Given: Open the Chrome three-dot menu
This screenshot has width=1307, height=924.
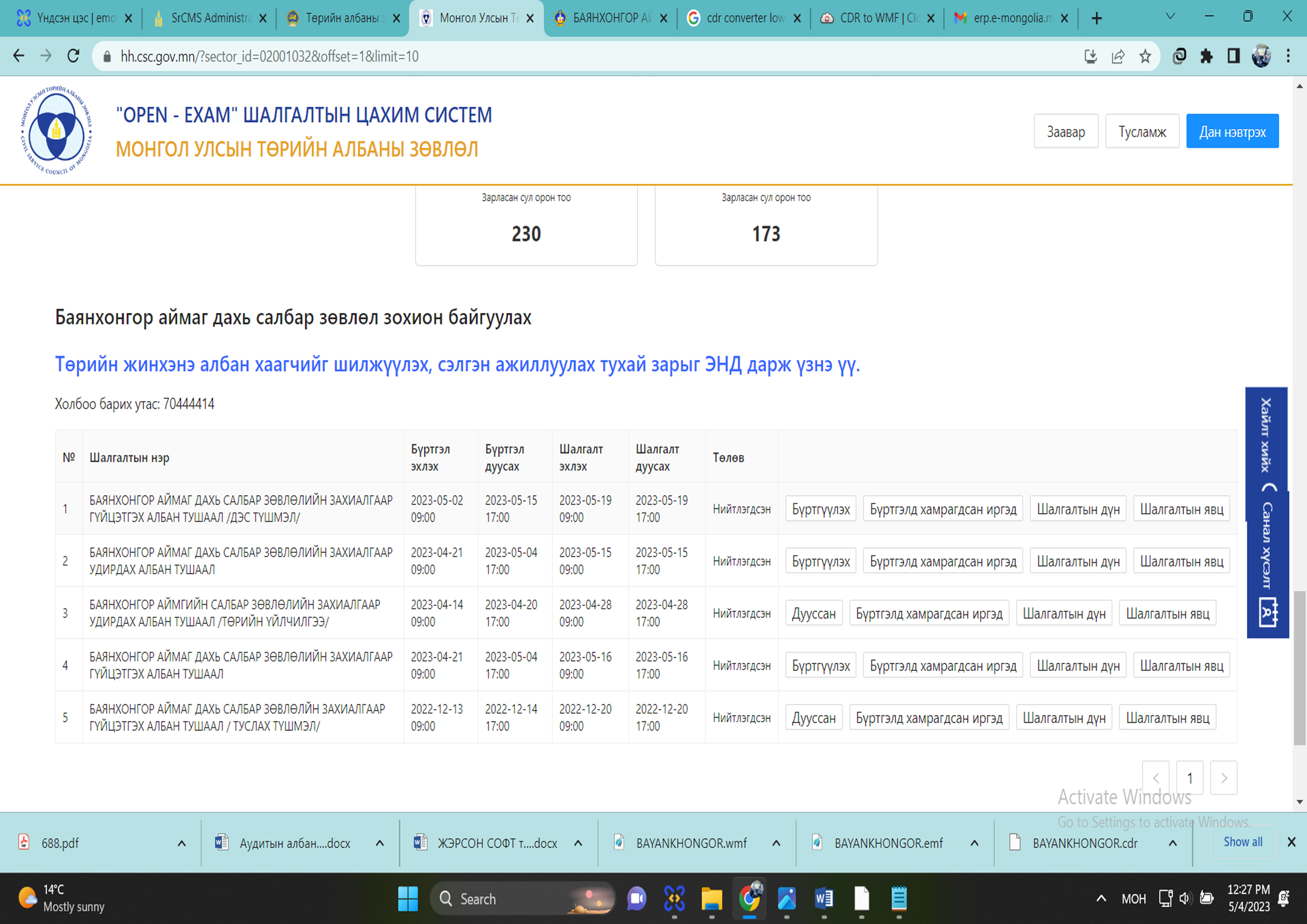Looking at the screenshot, I should pos(1288,56).
